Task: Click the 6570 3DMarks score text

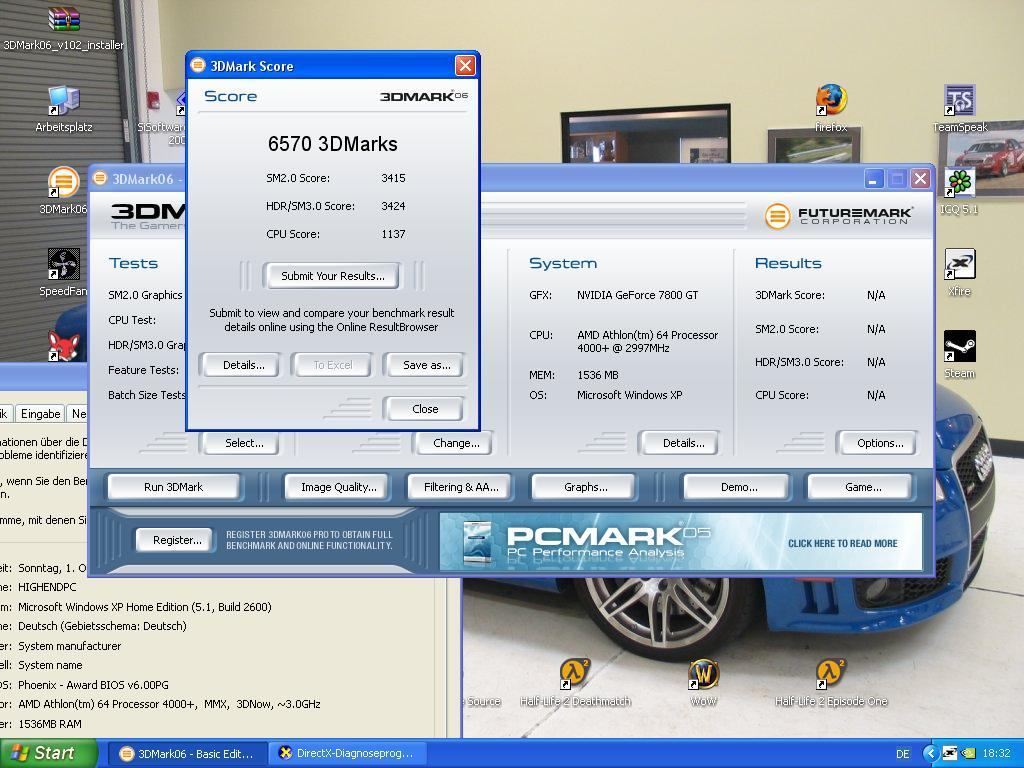Action: [x=332, y=144]
